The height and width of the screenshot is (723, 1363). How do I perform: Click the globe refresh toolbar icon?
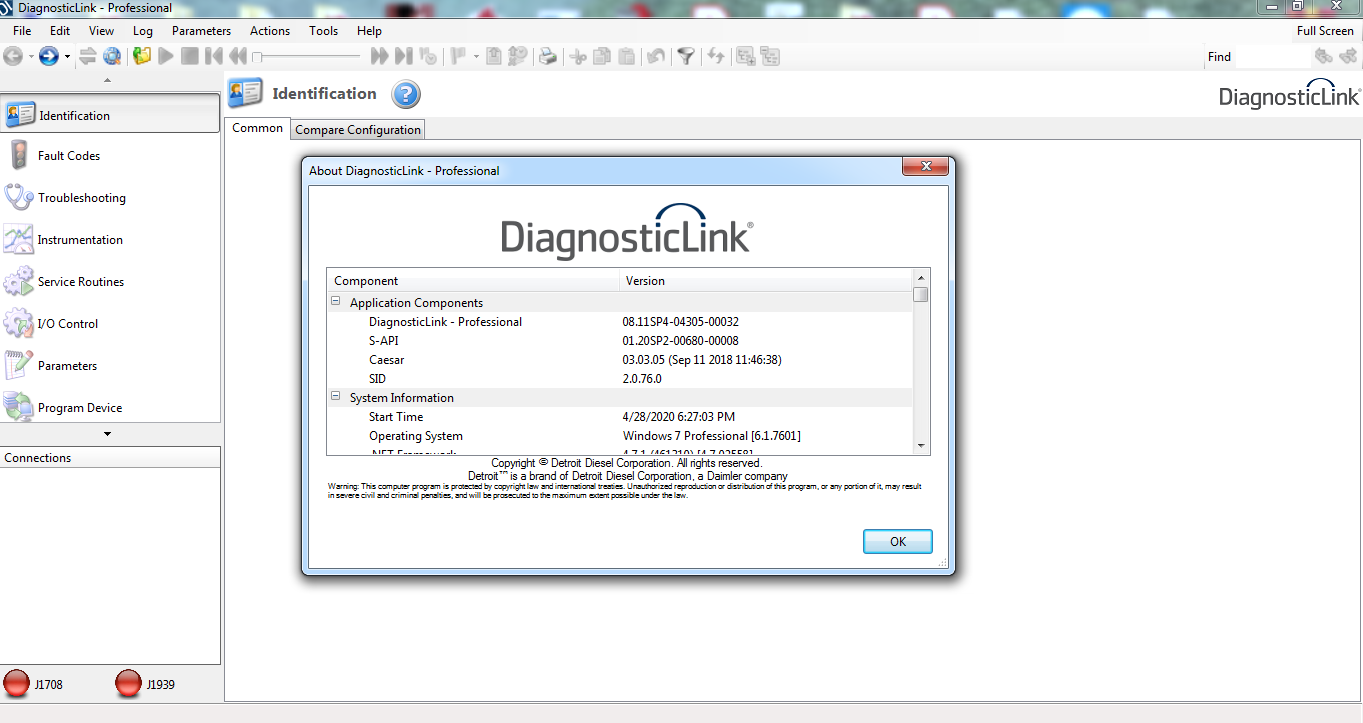112,57
